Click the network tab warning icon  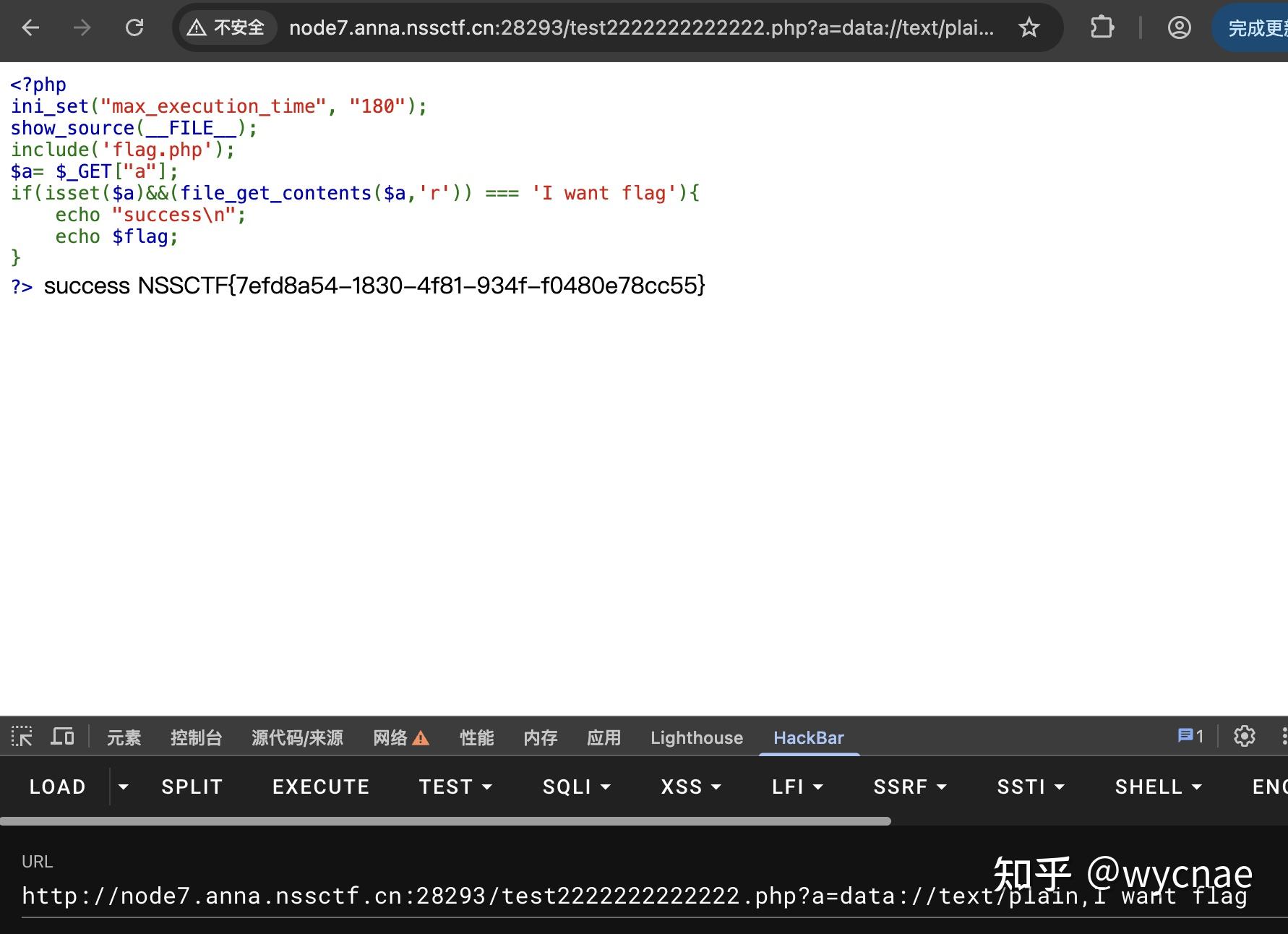[x=421, y=738]
